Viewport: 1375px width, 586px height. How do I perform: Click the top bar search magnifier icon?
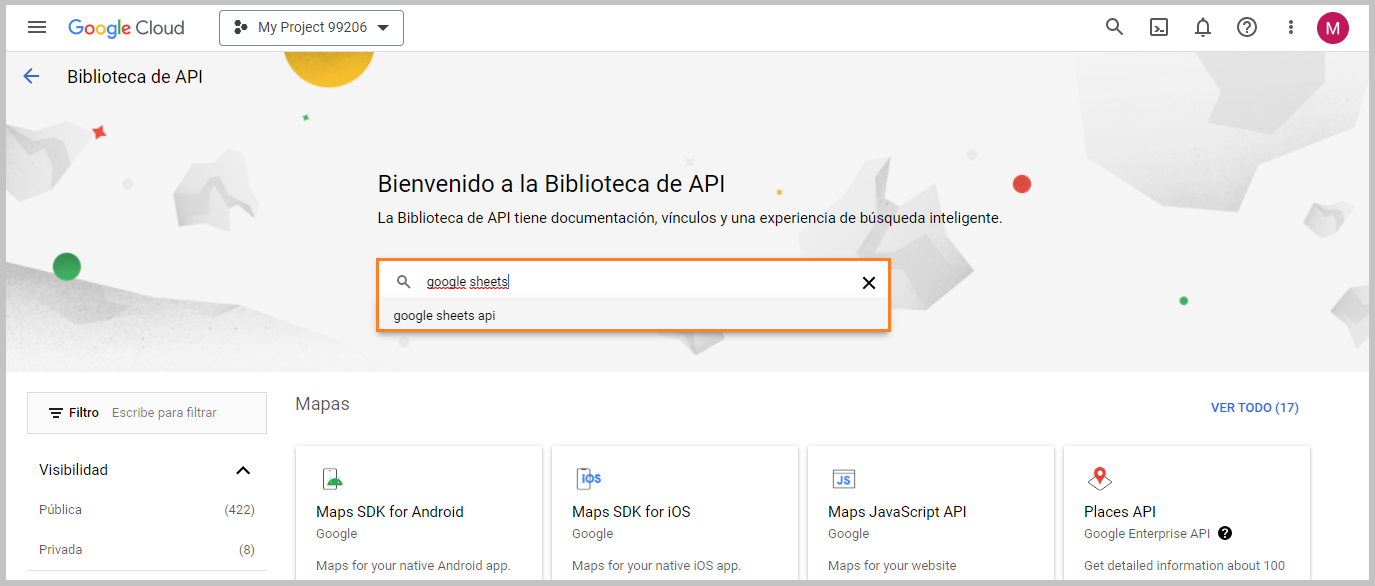tap(1114, 27)
